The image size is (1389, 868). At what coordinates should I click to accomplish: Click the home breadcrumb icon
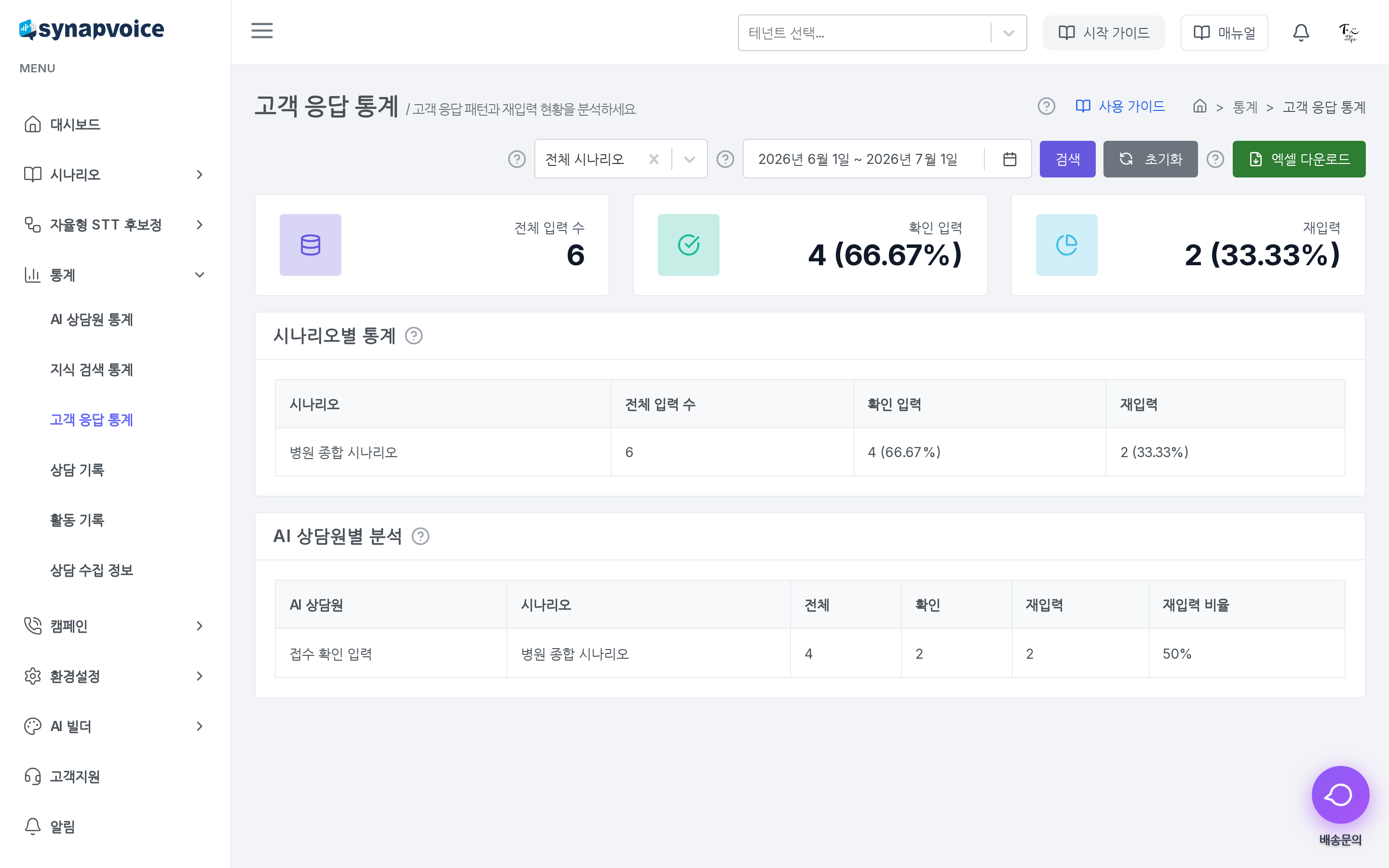pyautogui.click(x=1199, y=106)
